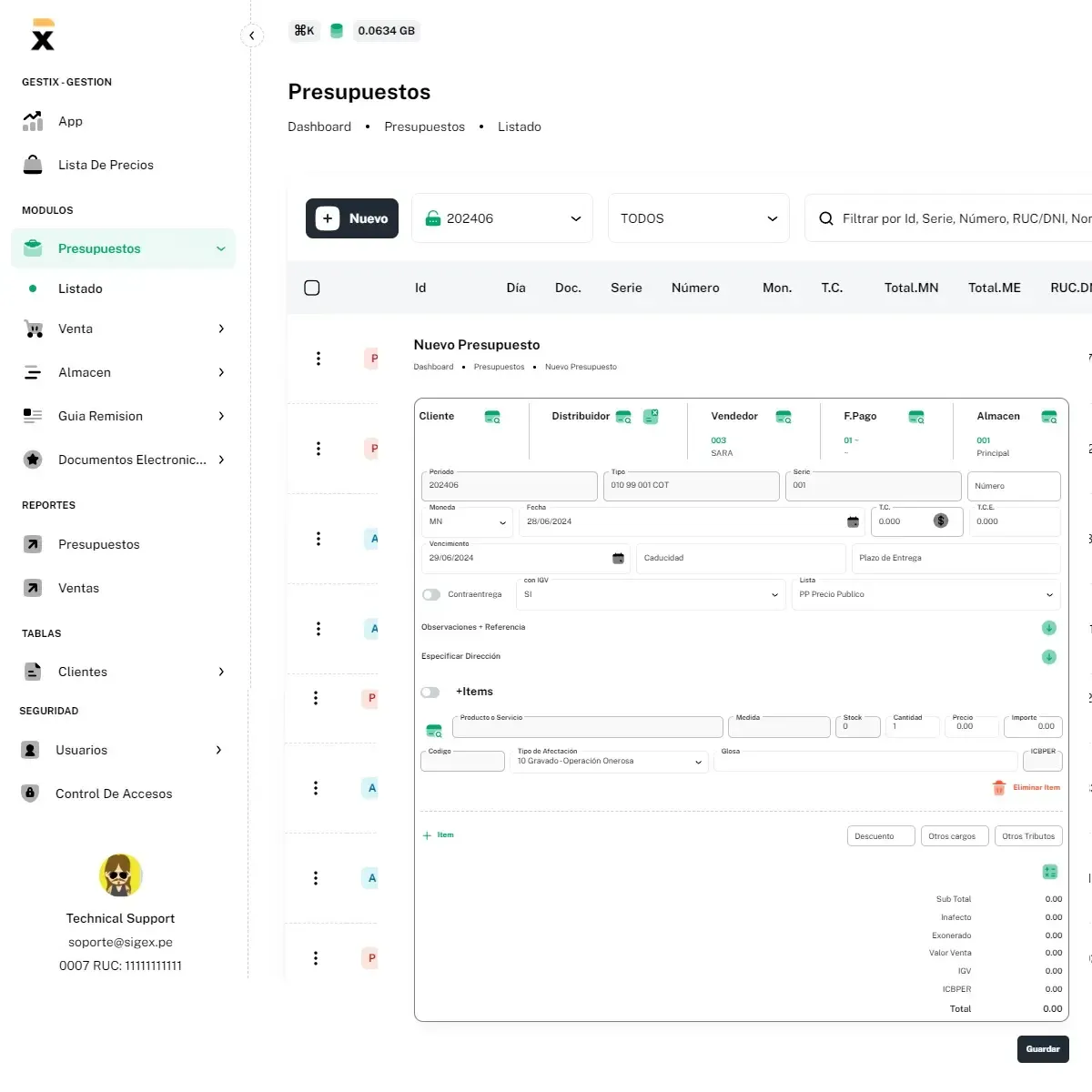Click the Almacen lookup icon

point(1049,417)
